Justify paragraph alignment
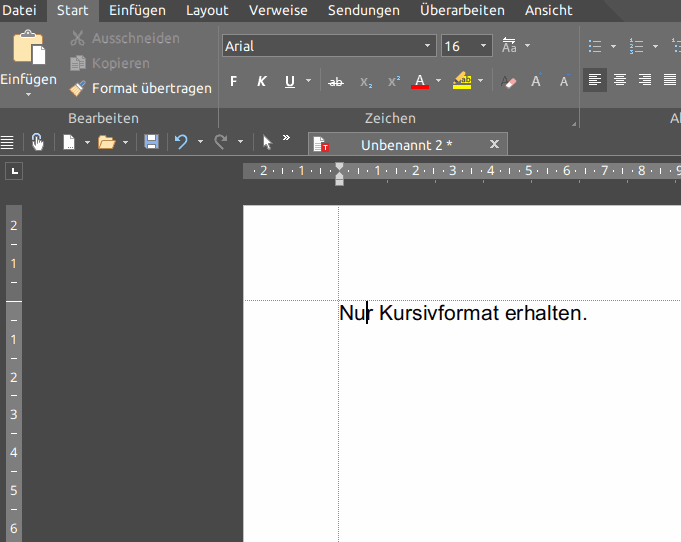Screen dimensions: 681x542 pyautogui.click(x=670, y=80)
